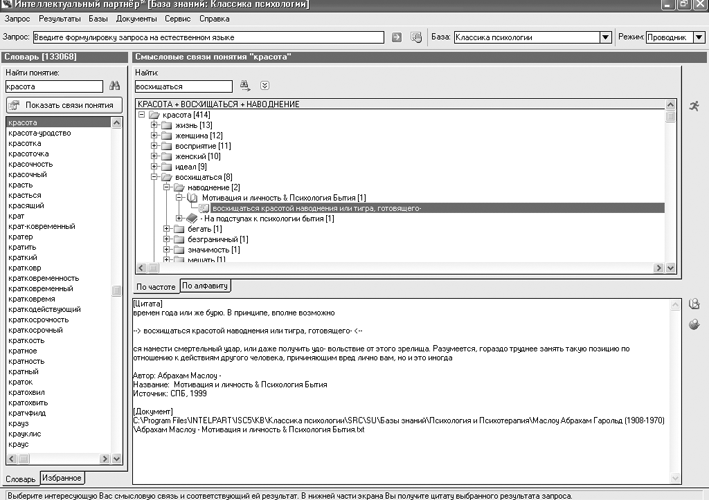Click the running man icon on right

[x=694, y=105]
